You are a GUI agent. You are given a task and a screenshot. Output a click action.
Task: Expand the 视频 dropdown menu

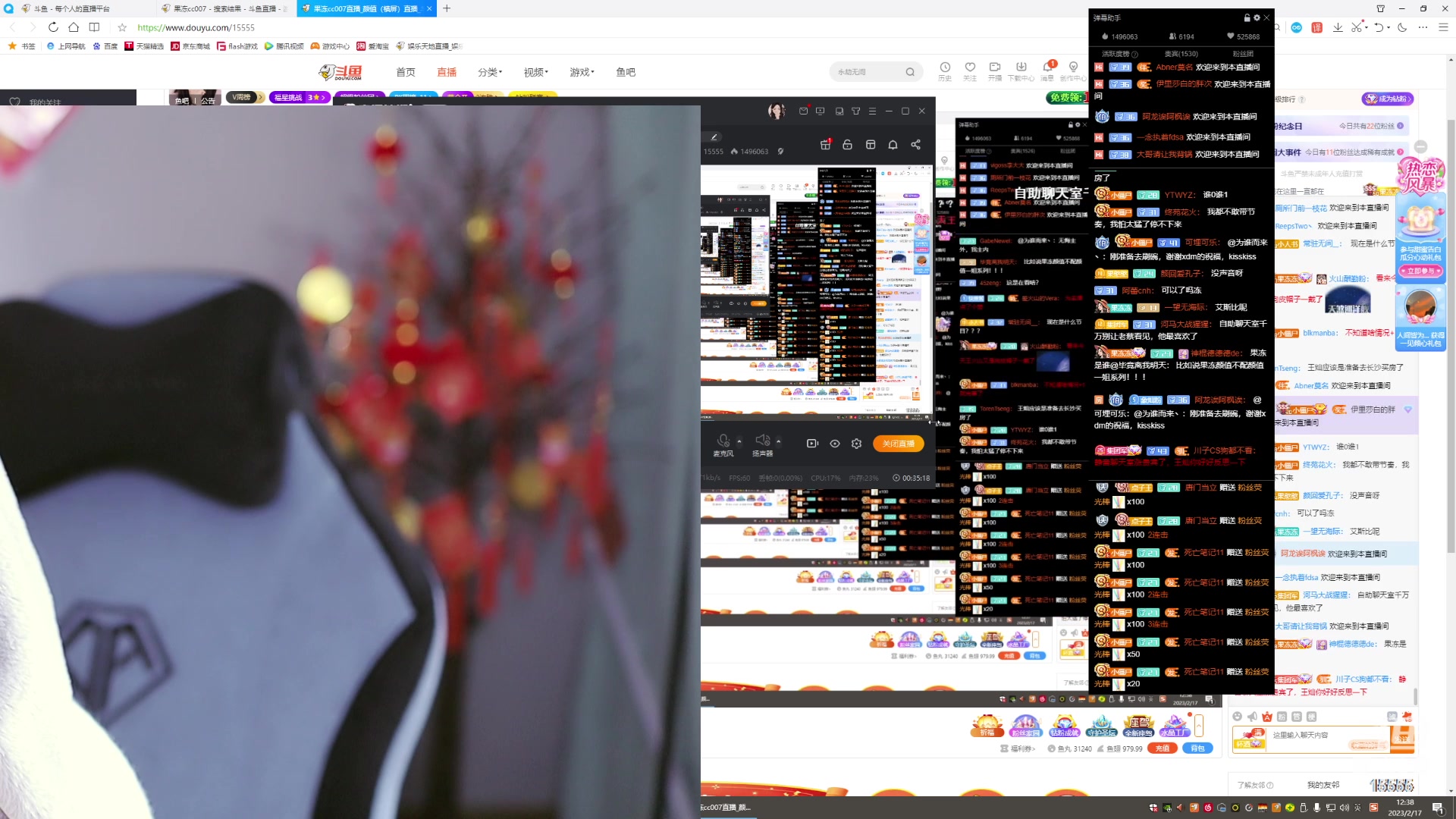click(x=535, y=72)
